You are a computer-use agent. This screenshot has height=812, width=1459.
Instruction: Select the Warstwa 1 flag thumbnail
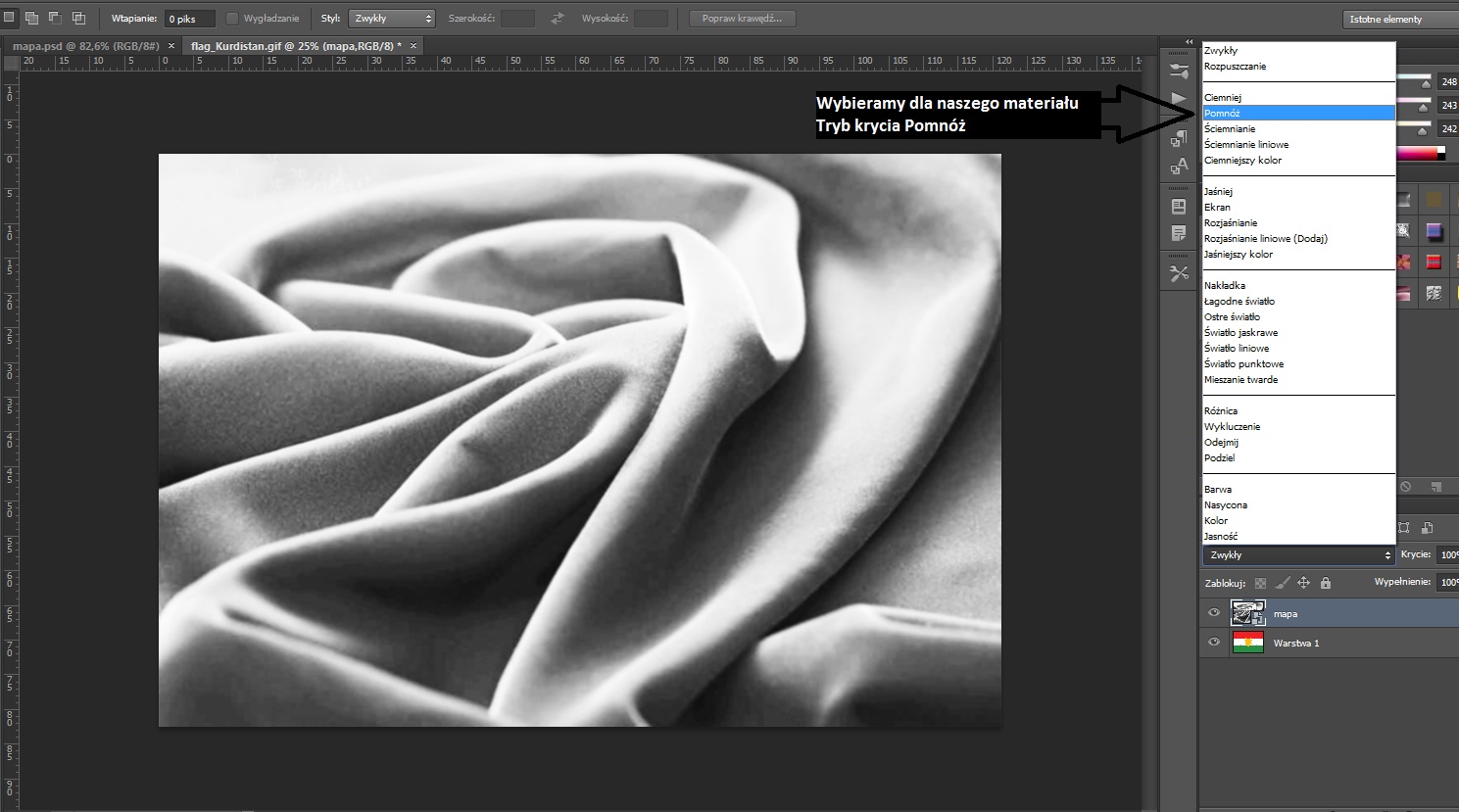click(1247, 643)
